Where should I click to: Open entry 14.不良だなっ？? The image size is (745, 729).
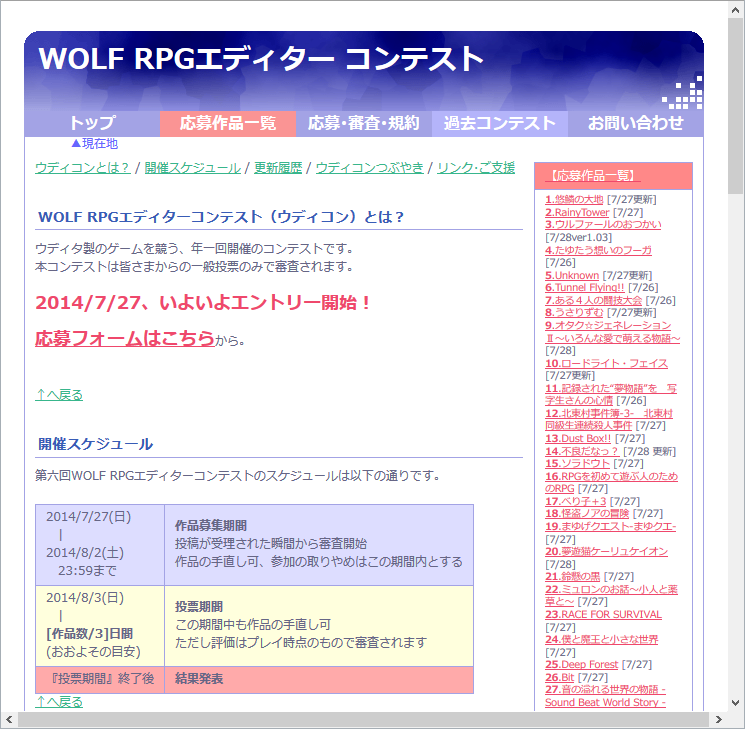(x=582, y=451)
